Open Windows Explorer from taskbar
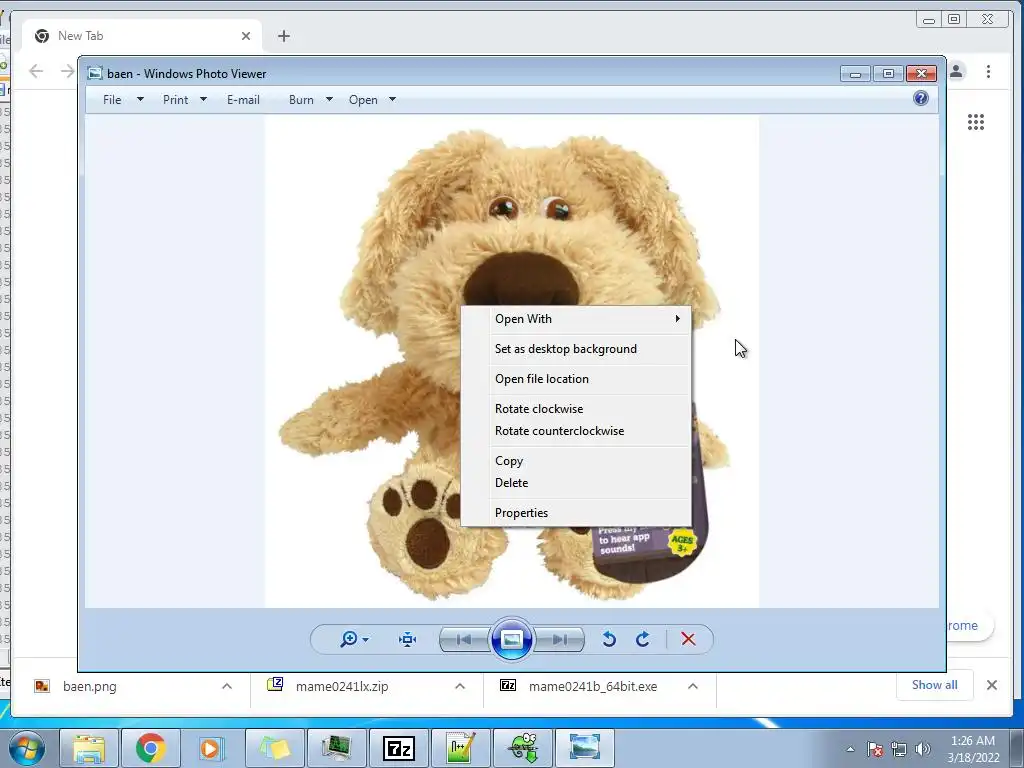Screen dimensions: 1024x768 click(x=89, y=748)
